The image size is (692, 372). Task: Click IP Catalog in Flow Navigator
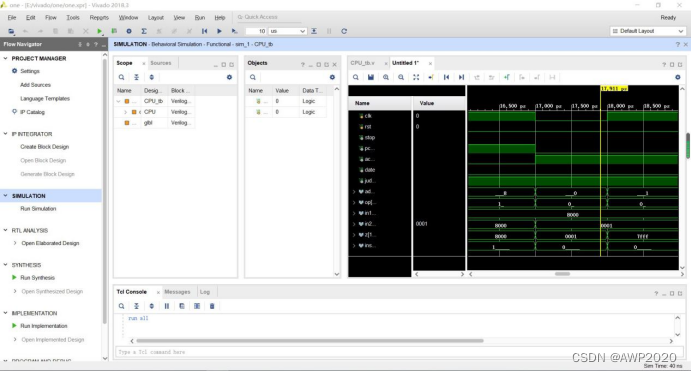tap(32, 112)
